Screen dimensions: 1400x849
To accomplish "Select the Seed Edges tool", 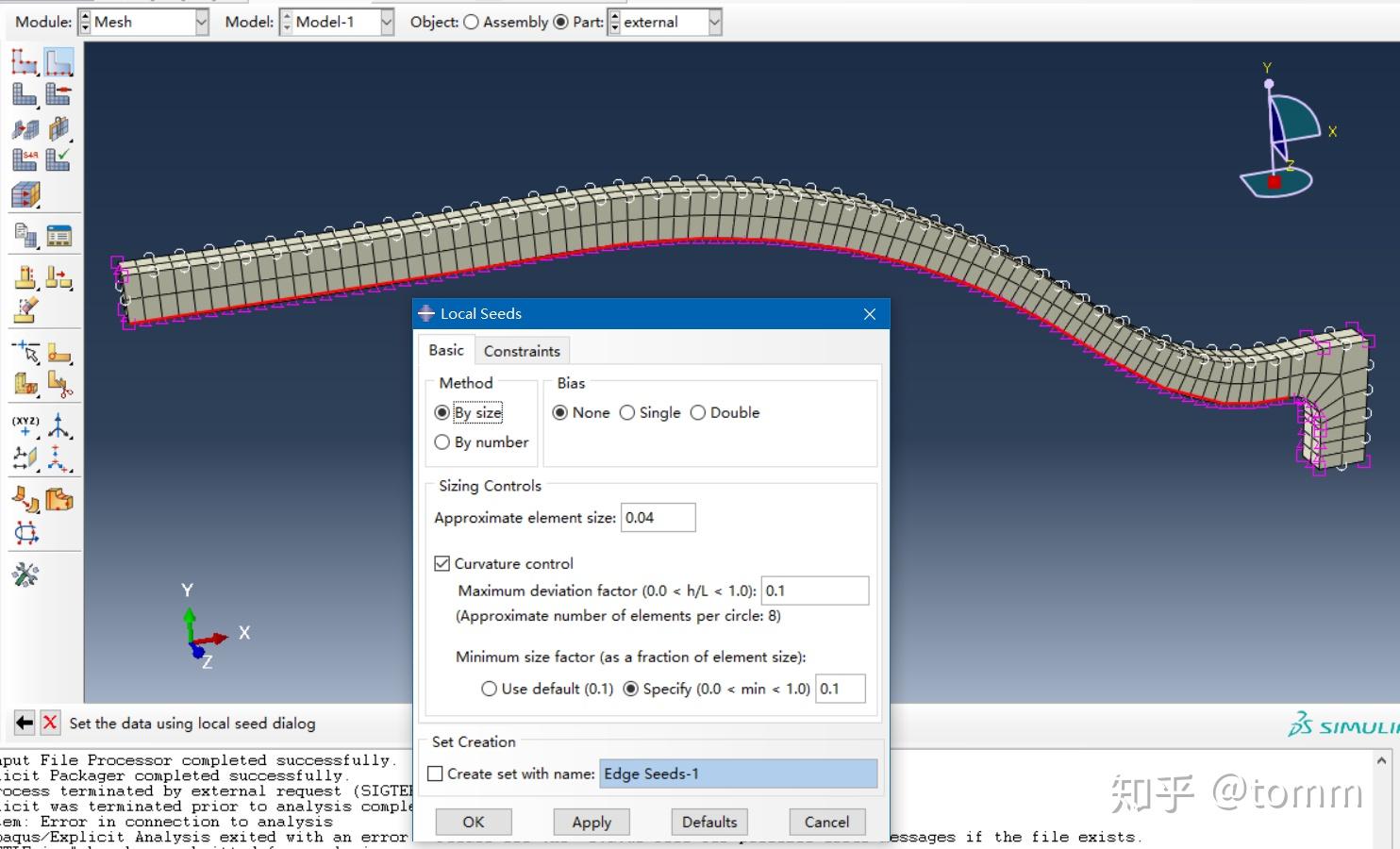I will [58, 61].
